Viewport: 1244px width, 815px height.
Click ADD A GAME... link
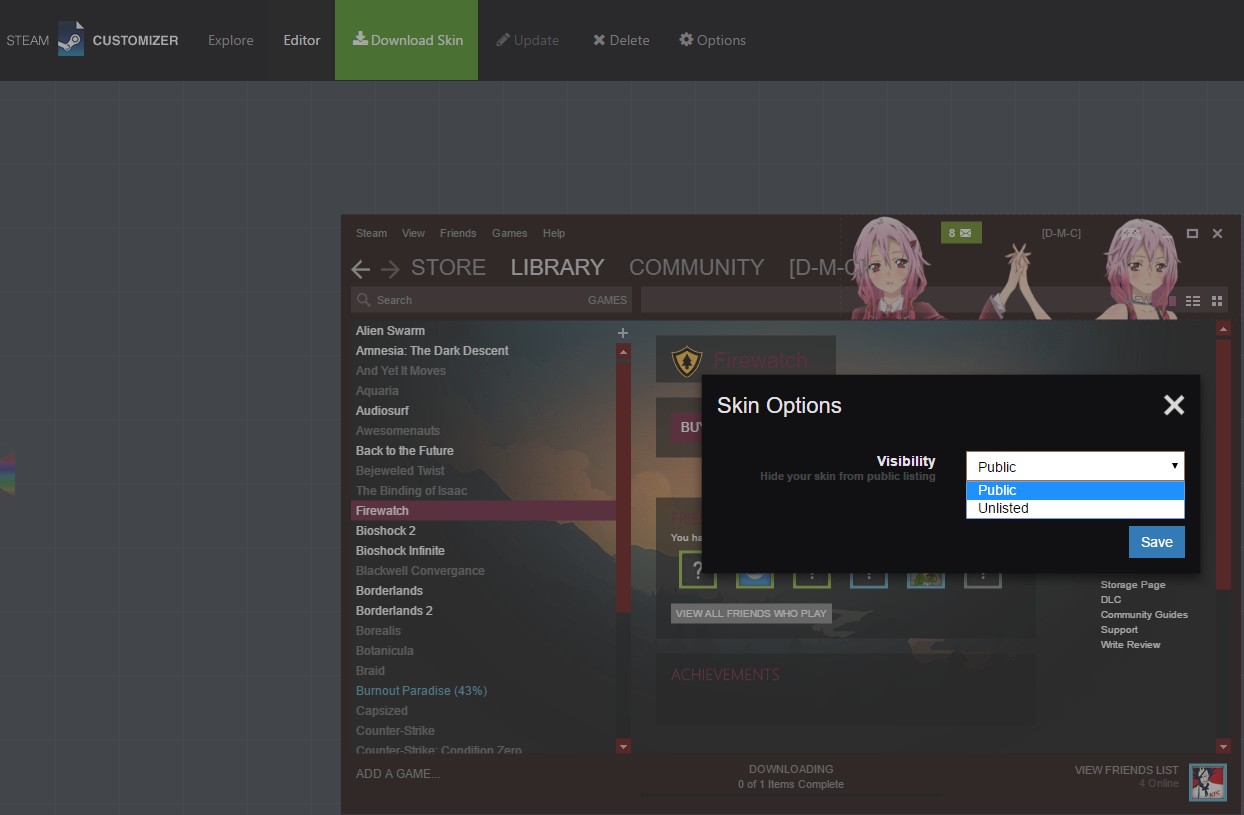tap(398, 774)
